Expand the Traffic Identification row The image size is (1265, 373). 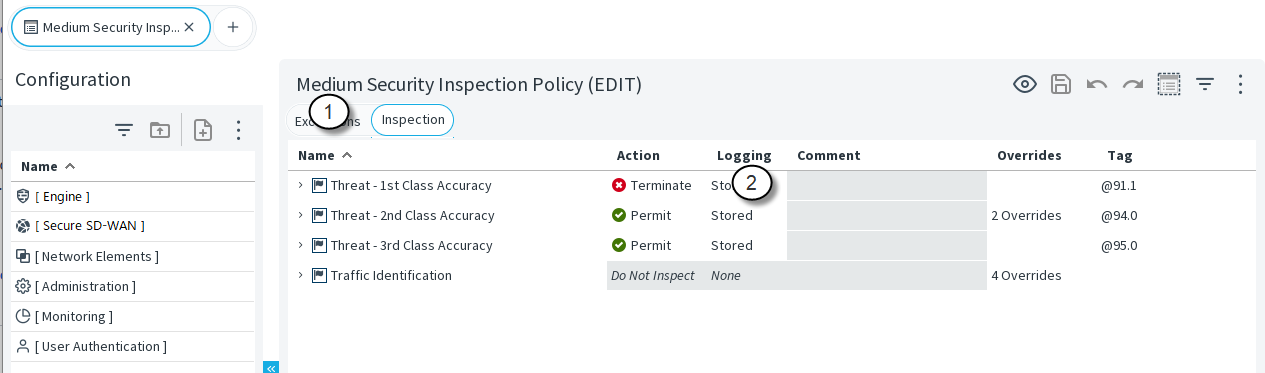click(300, 275)
